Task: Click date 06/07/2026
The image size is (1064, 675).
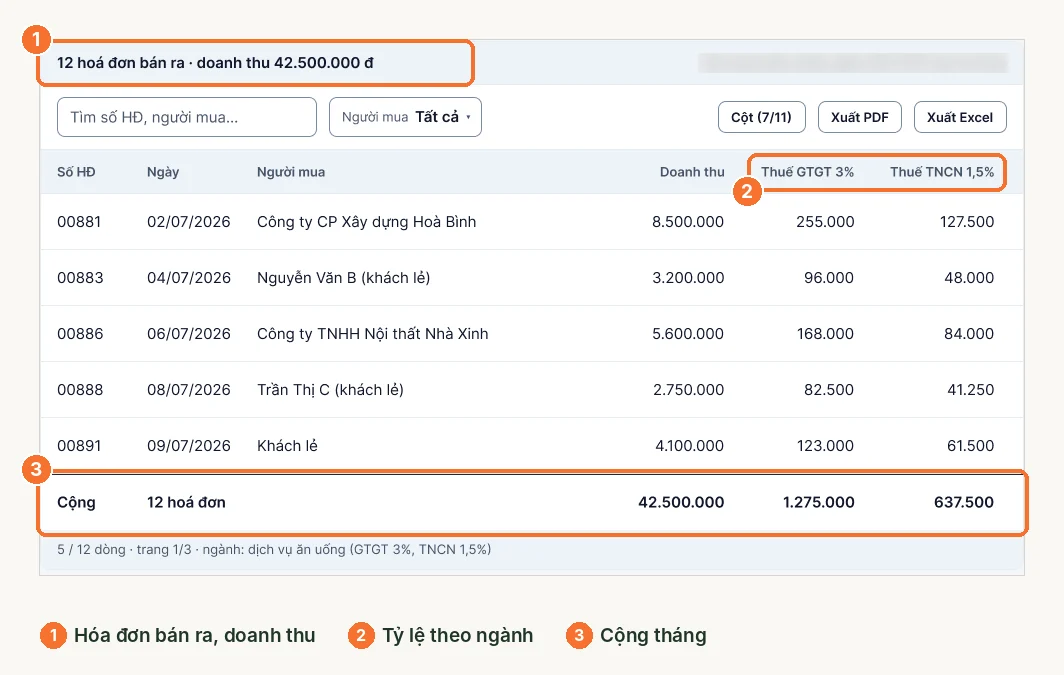Action: tap(189, 334)
